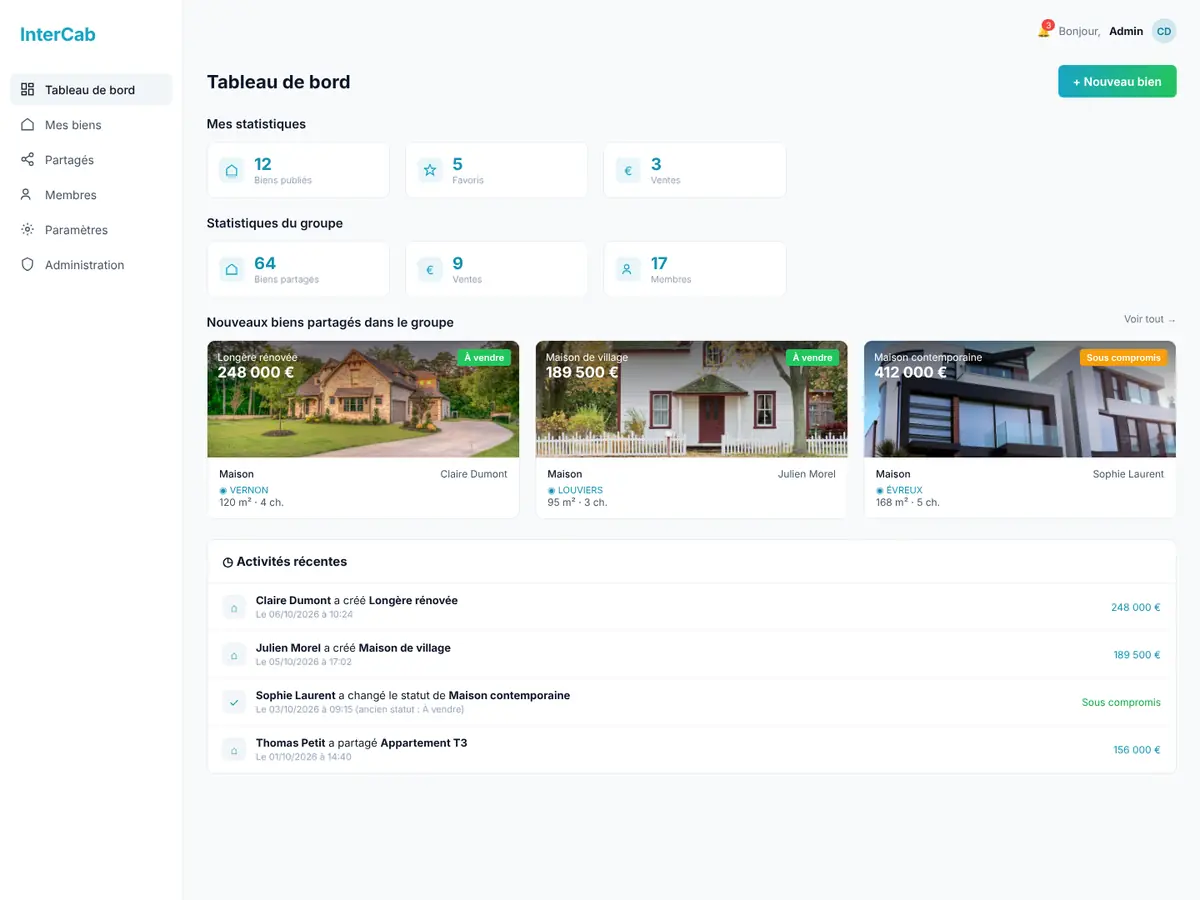This screenshot has height=900, width=1200.
Task: Click the CD user avatar
Action: tap(1164, 31)
